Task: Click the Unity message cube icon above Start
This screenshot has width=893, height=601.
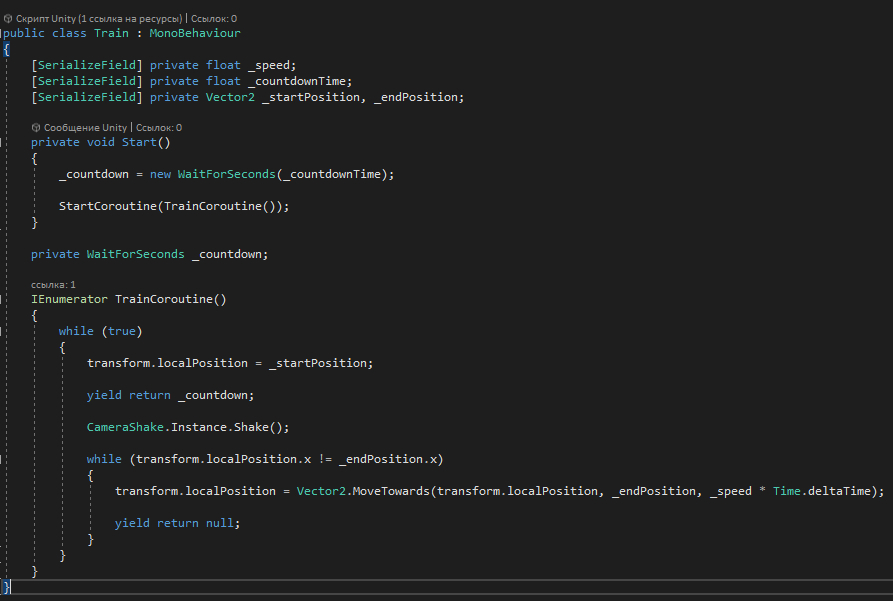Action: tap(36, 127)
